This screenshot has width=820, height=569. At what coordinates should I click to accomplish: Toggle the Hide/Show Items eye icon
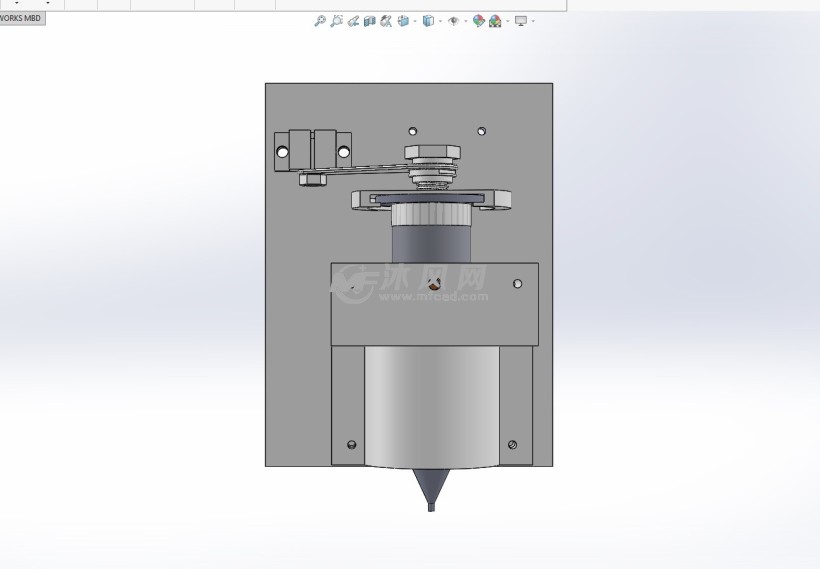[453, 21]
